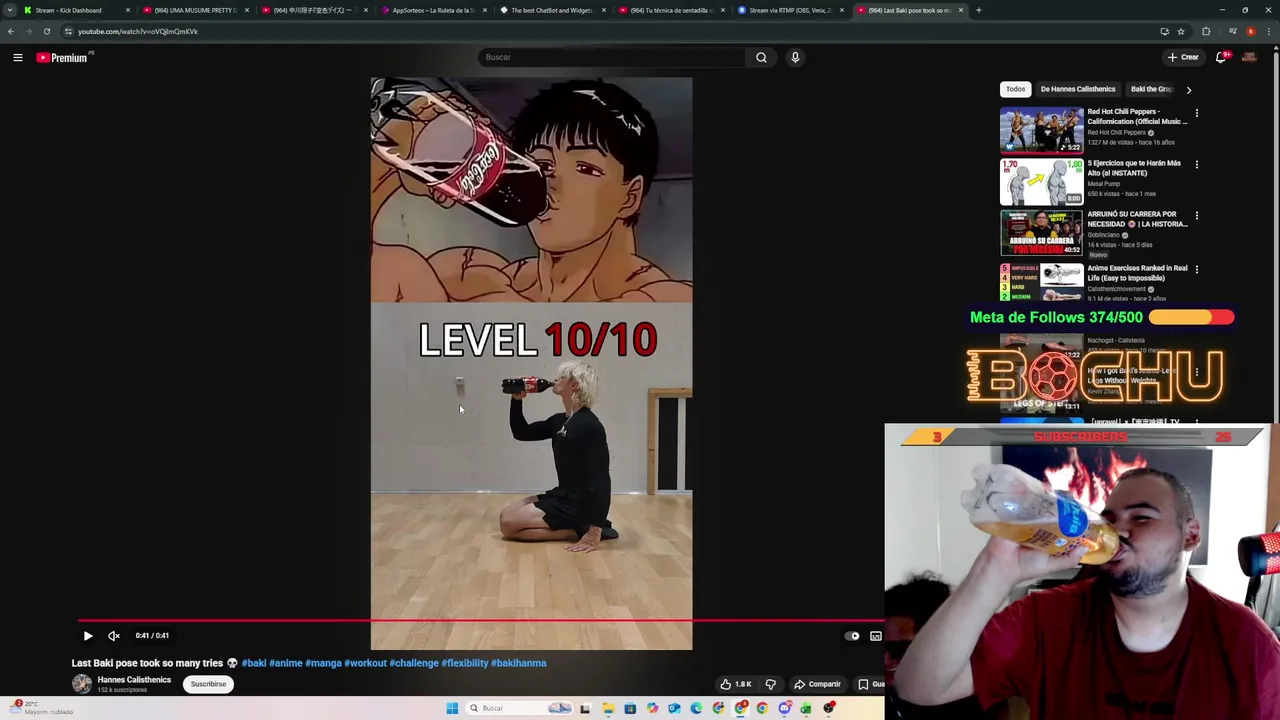1280x720 pixels.
Task: Like the video (1.8 K)
Action: tap(735, 684)
